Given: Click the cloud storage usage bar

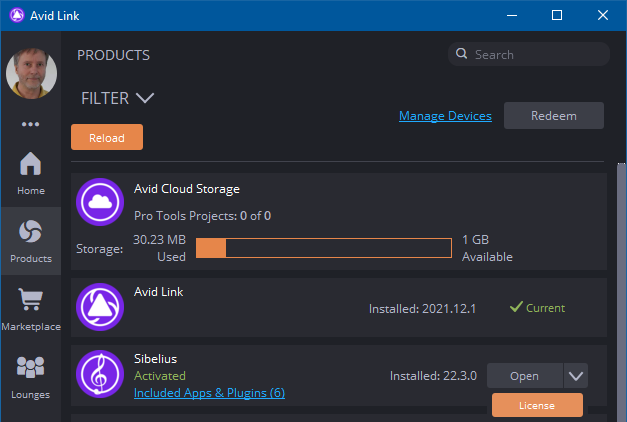Looking at the screenshot, I should pyautogui.click(x=324, y=248).
